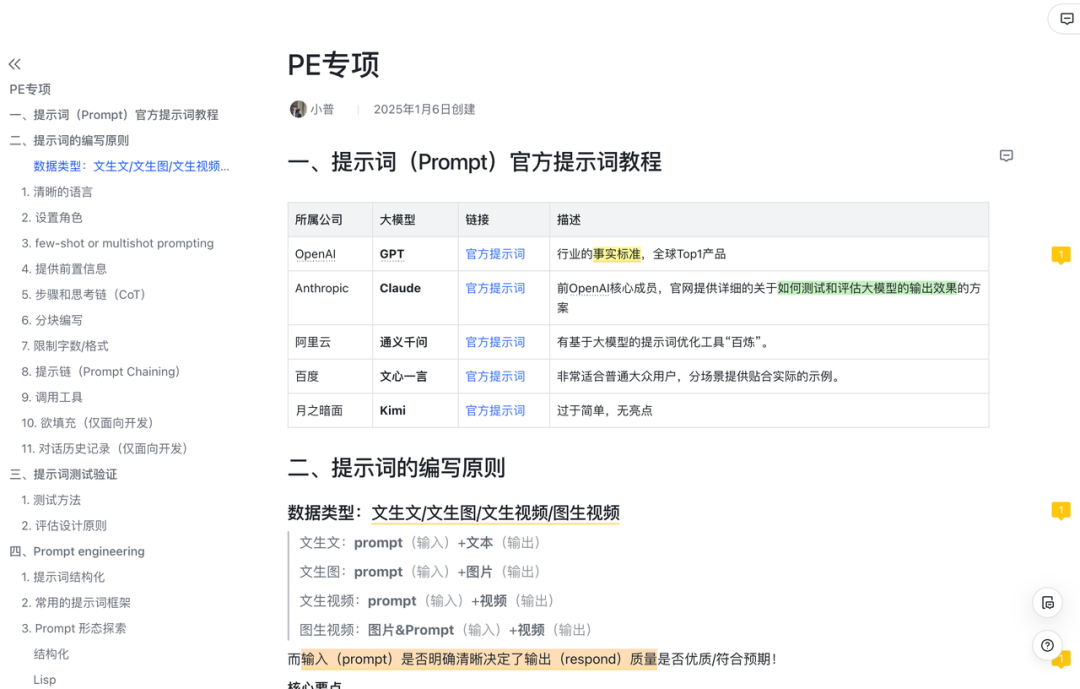Viewport: 1080px width, 689px height.
Task: Click the PE专项 document title
Action: point(334,64)
